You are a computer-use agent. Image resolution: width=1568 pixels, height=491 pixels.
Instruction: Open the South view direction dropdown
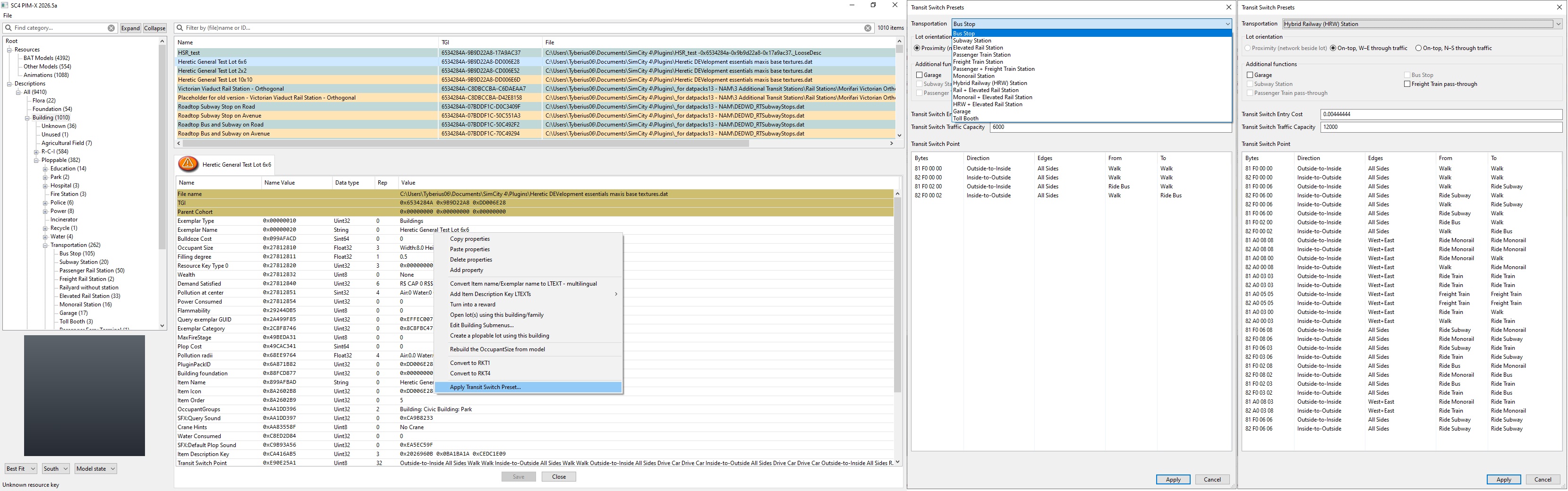click(55, 468)
